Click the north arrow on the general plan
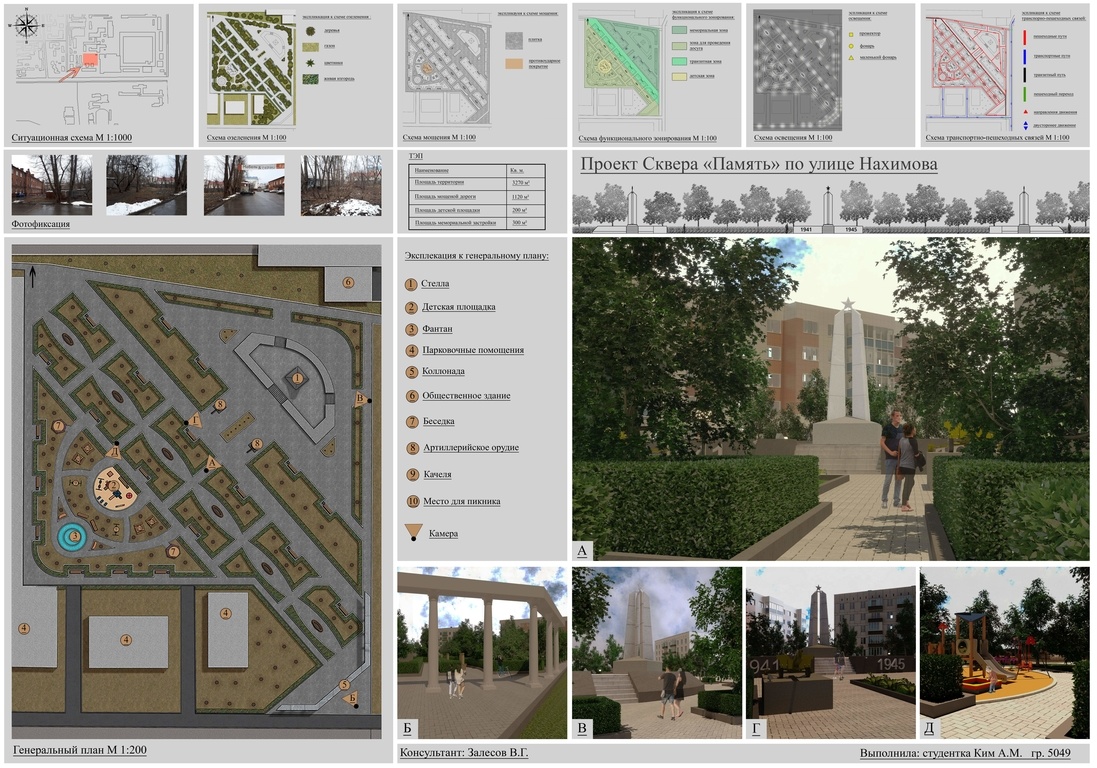 click(30, 276)
